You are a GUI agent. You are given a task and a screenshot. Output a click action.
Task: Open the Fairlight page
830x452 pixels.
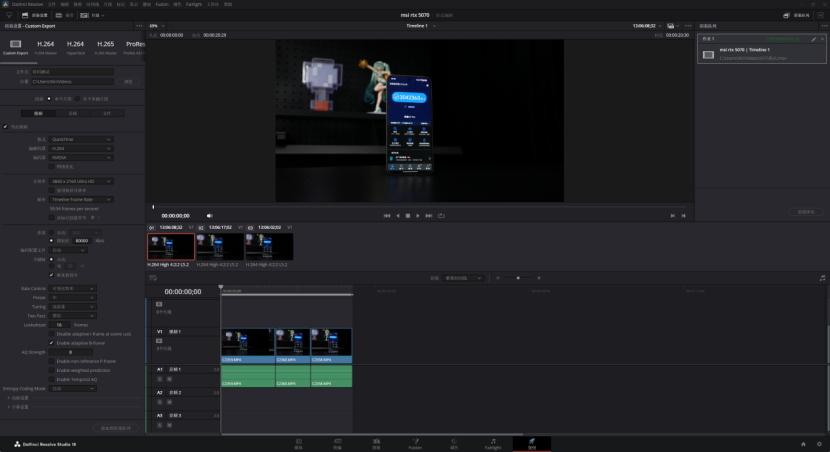point(493,442)
